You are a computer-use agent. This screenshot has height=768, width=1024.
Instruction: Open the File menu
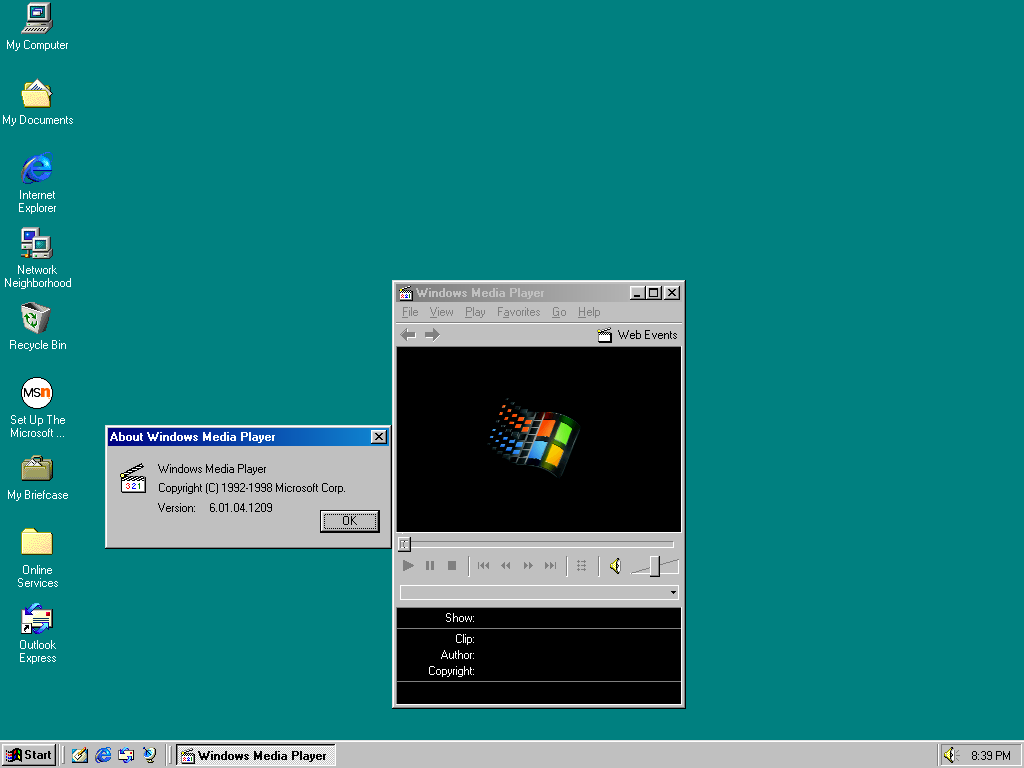point(410,312)
